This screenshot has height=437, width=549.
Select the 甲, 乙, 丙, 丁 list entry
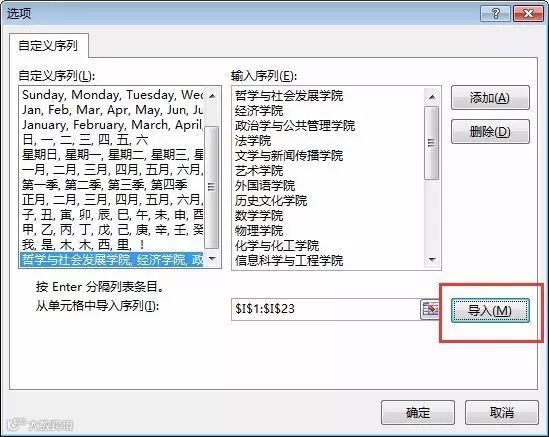[x=112, y=230]
